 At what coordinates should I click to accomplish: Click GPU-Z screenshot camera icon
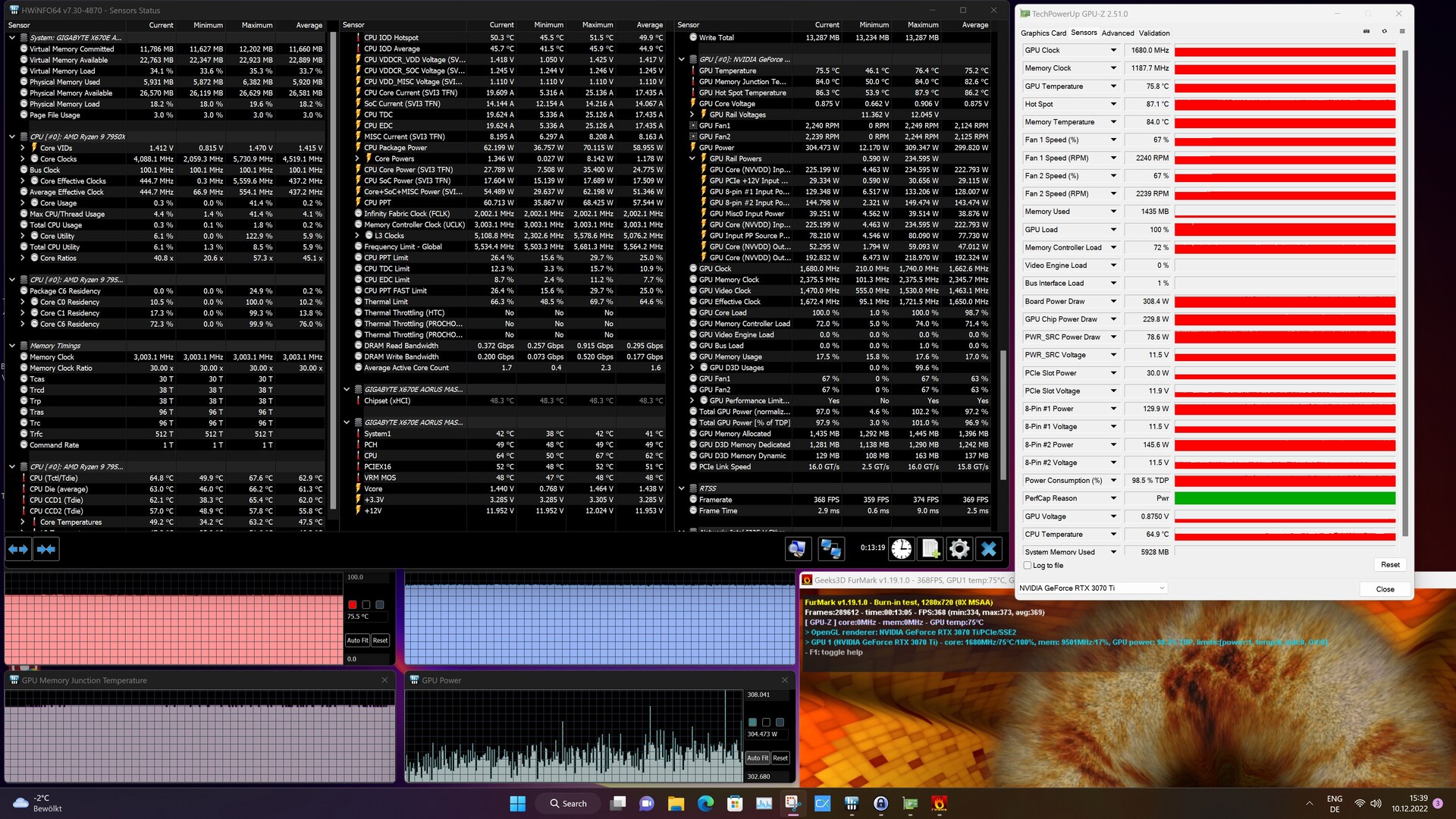(1367, 32)
